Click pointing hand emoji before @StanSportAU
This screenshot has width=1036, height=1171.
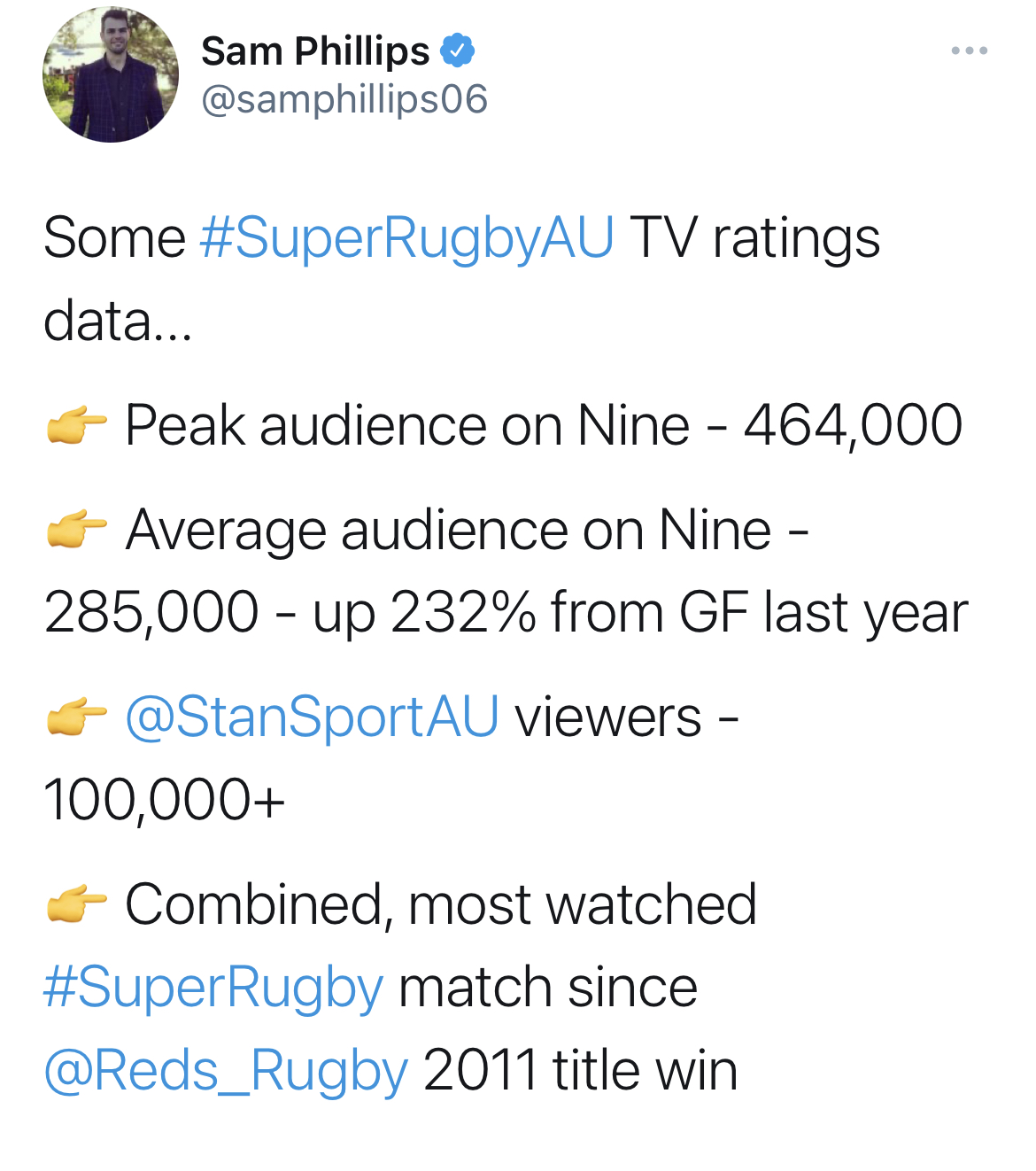pos(77,717)
